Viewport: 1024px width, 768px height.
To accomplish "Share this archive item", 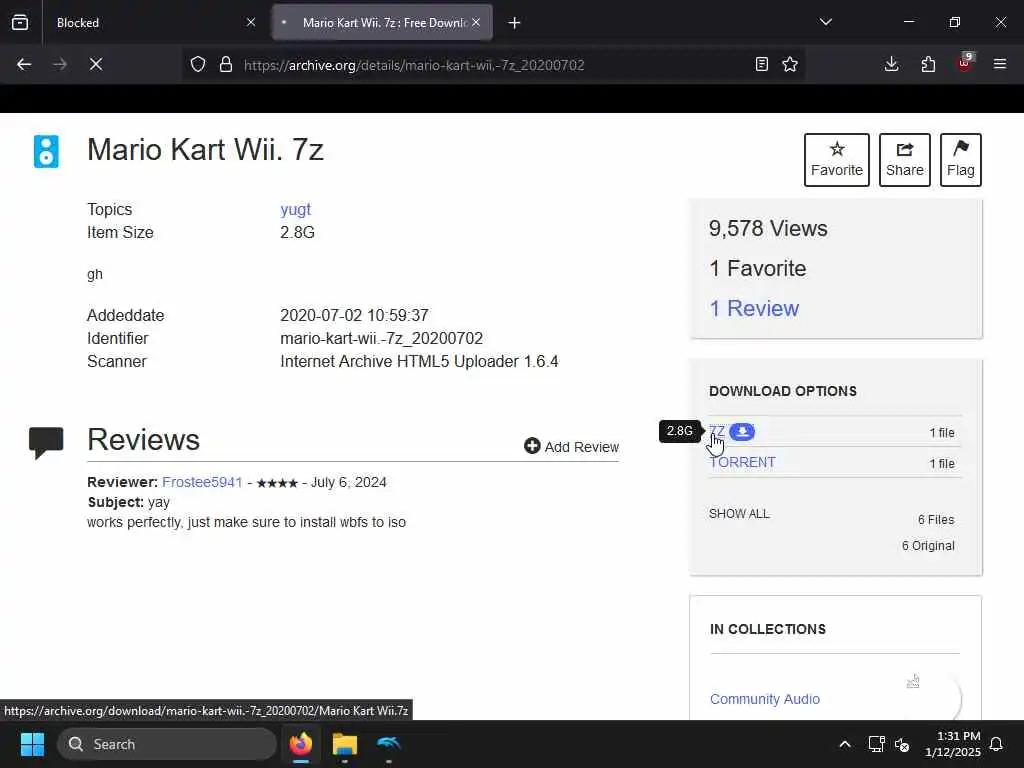I will (904, 160).
